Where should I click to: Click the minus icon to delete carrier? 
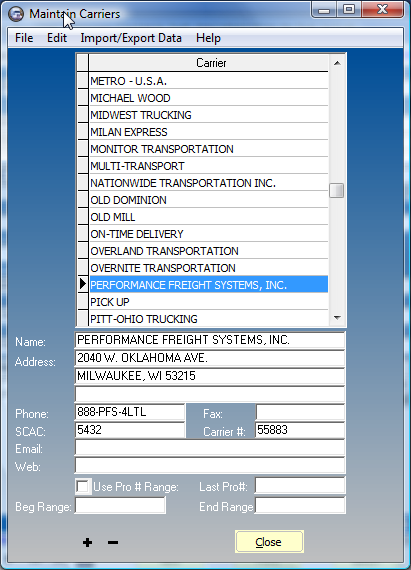click(x=113, y=542)
